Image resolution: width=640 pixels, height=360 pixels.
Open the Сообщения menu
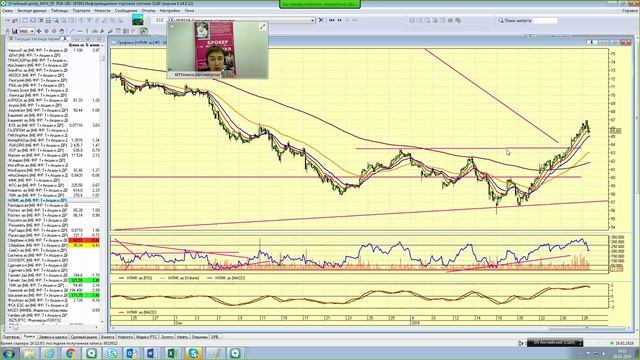[x=126, y=11]
